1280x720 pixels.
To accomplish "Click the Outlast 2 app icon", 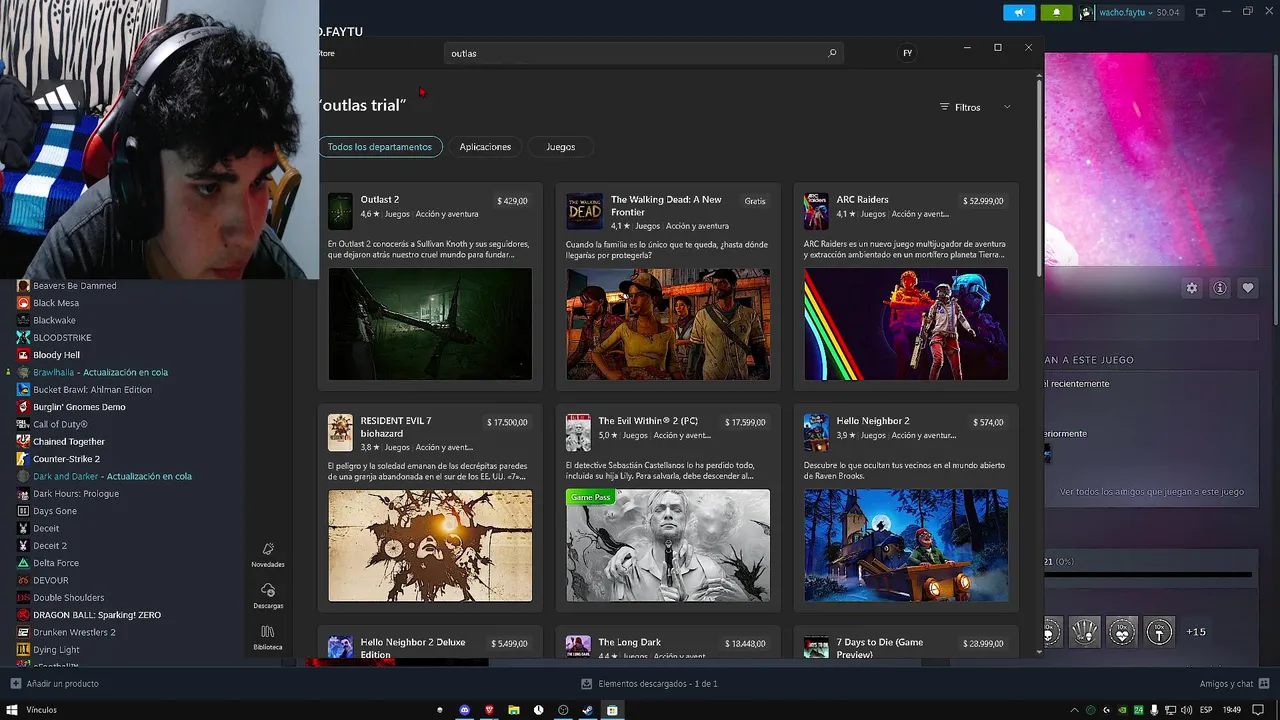I will 340,211.
